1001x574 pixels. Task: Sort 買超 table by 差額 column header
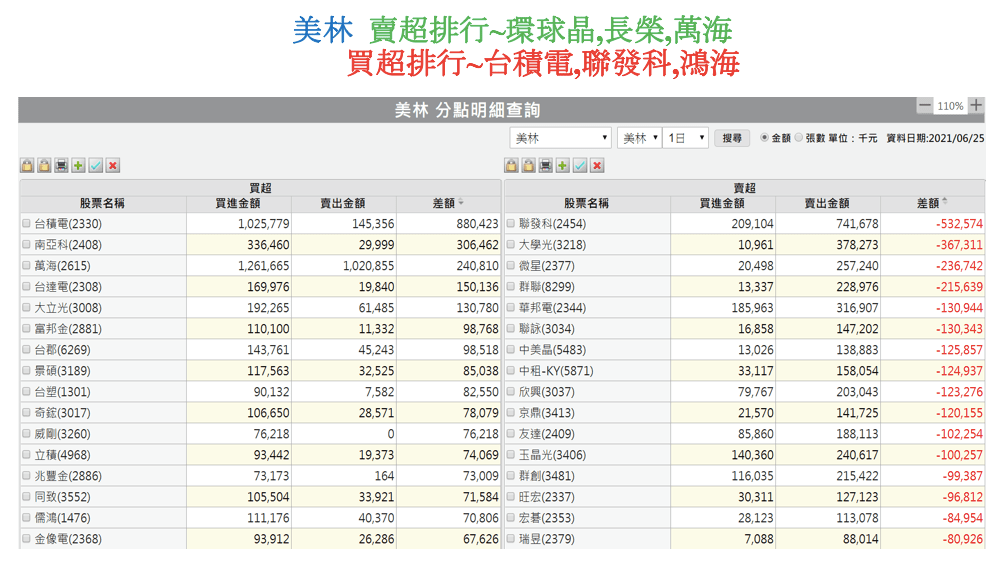click(x=447, y=203)
